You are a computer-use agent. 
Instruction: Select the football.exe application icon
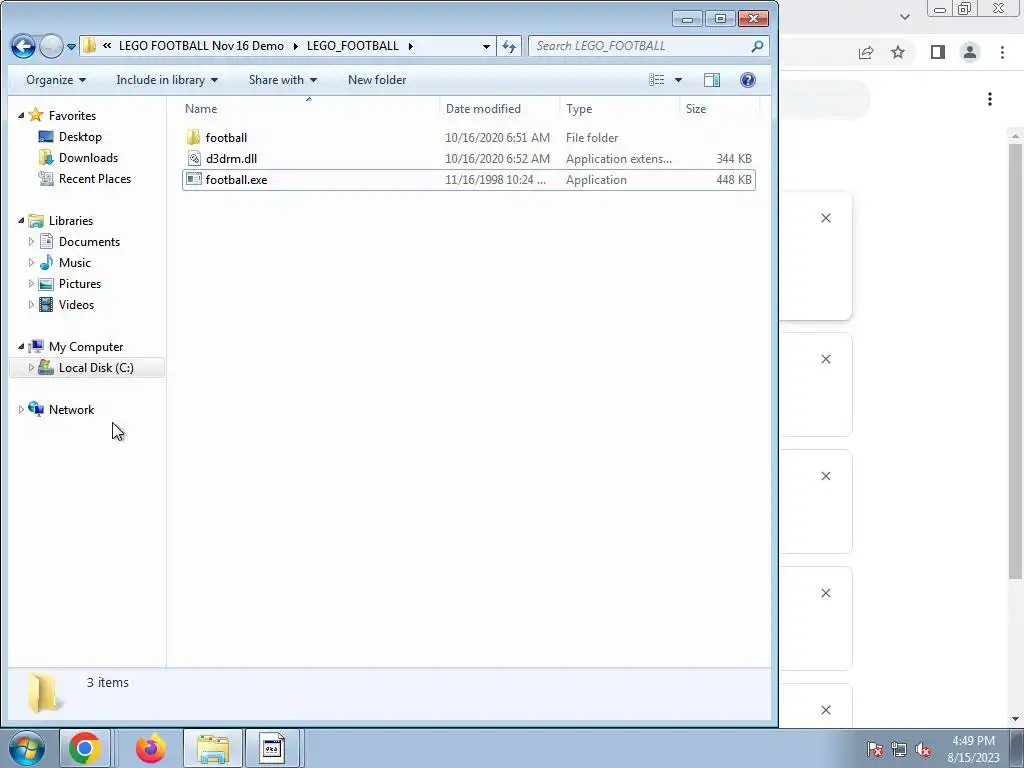[194, 180]
